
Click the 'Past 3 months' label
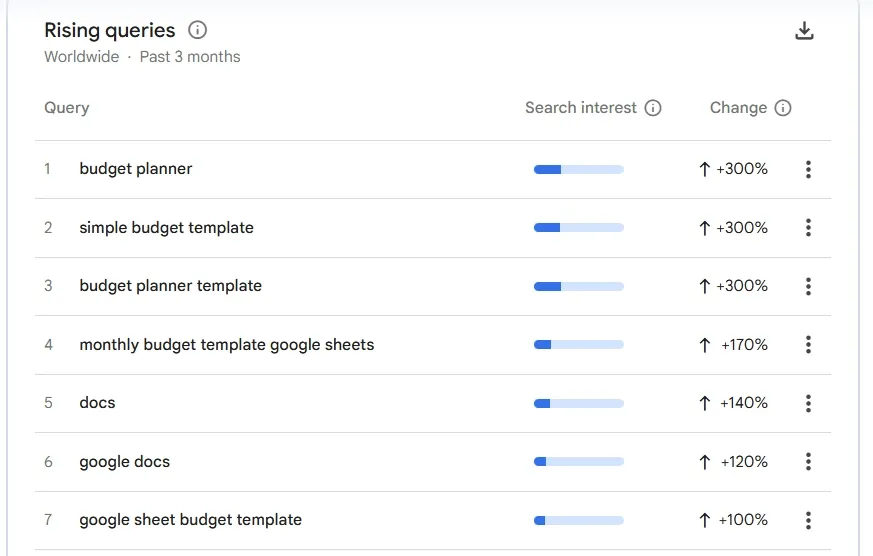tap(190, 57)
